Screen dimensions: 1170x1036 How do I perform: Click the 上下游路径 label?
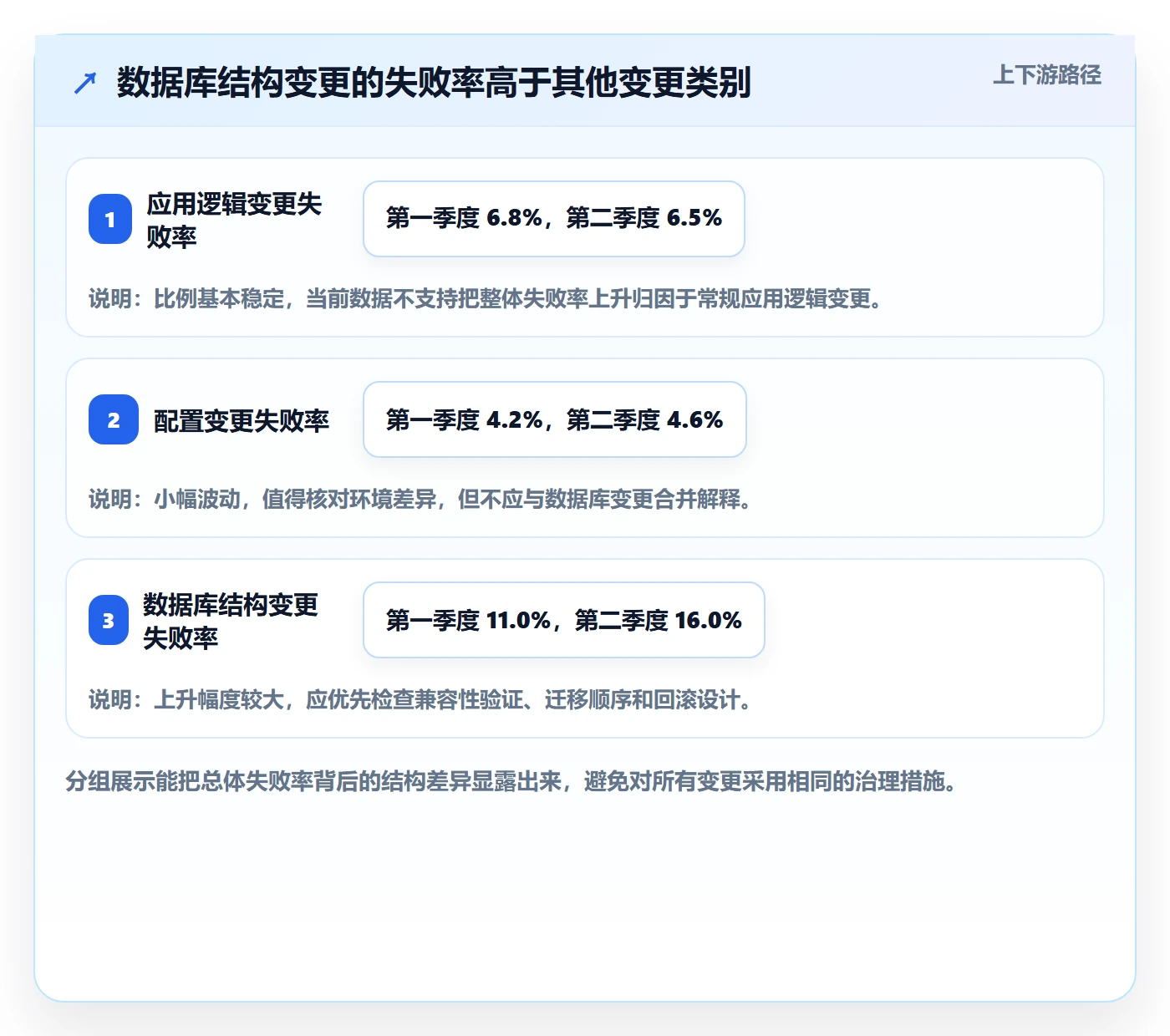pyautogui.click(x=1047, y=75)
